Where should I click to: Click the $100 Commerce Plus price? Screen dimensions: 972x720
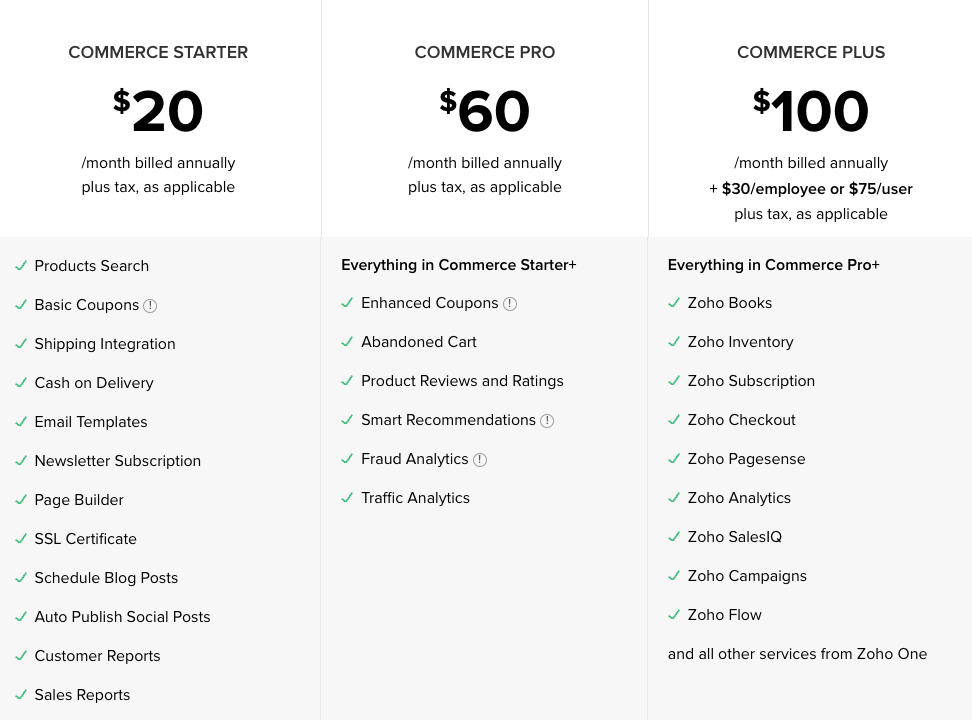click(811, 110)
